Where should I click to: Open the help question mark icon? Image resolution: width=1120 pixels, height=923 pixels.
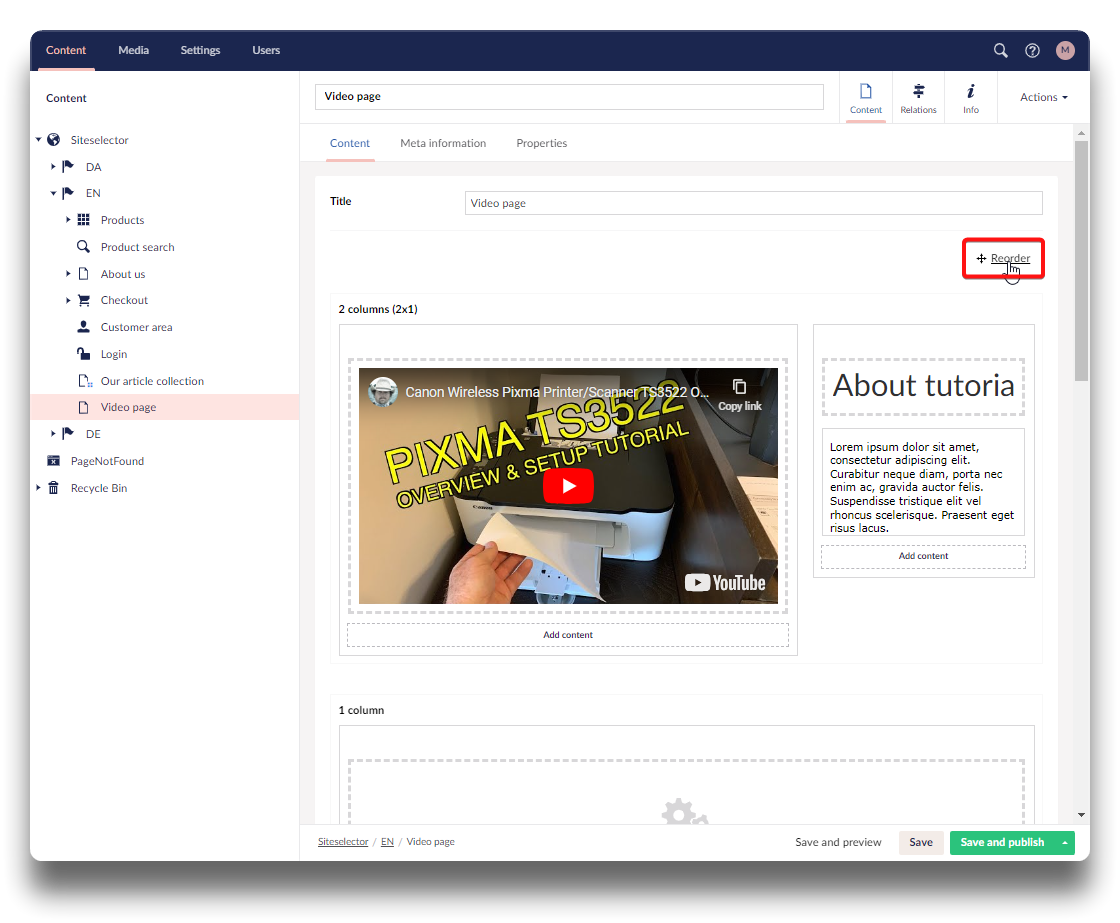coord(1032,50)
